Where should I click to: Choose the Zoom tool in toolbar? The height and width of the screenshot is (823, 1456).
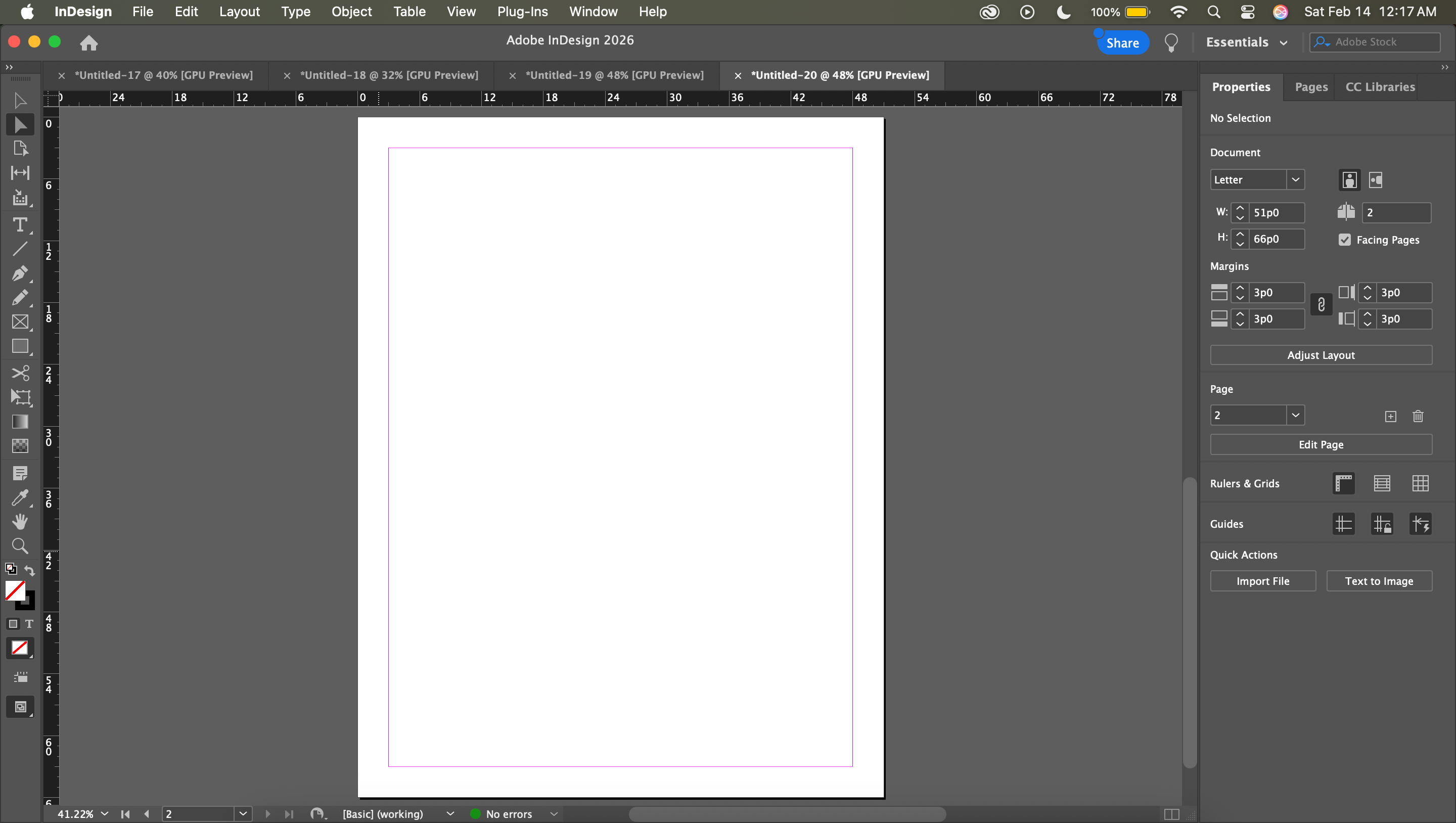pos(20,545)
